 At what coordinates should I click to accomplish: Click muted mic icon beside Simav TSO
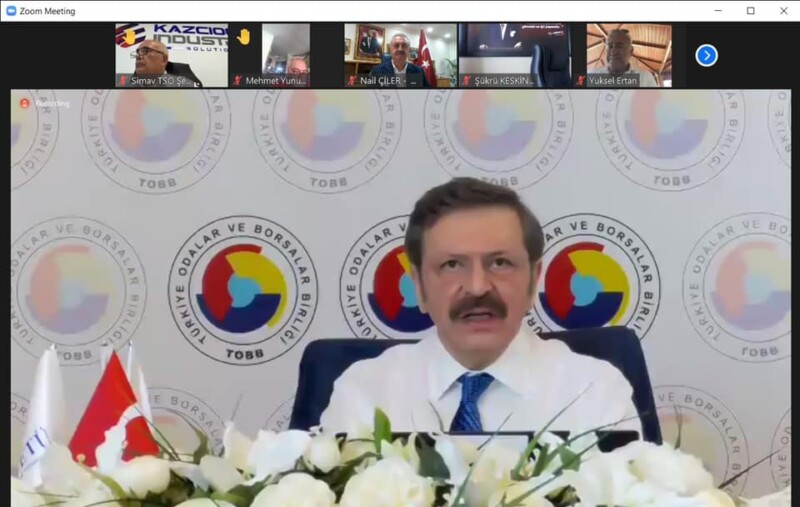point(123,81)
